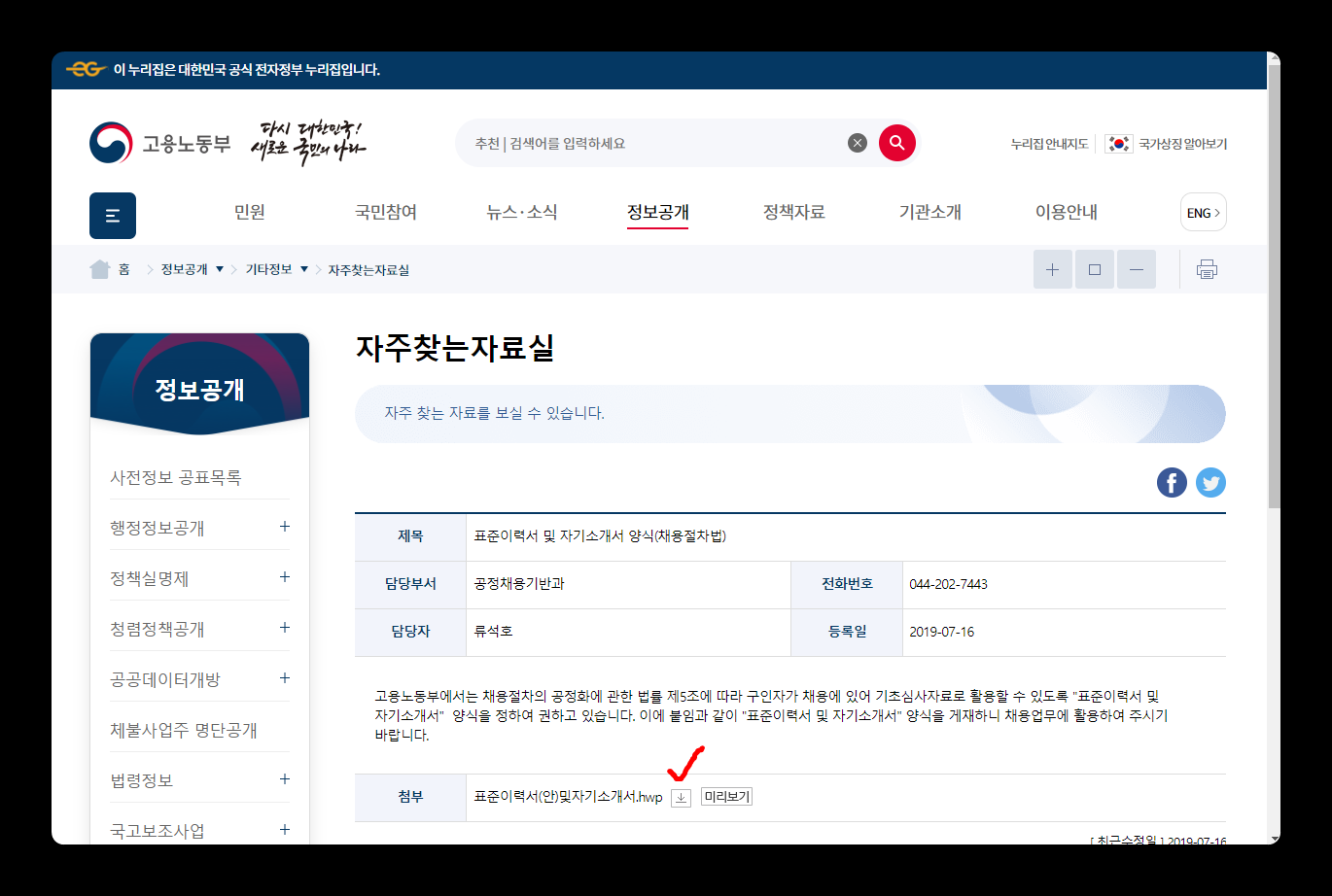
Task: Open the 국가상징 알아보기 link
Action: [x=1183, y=144]
